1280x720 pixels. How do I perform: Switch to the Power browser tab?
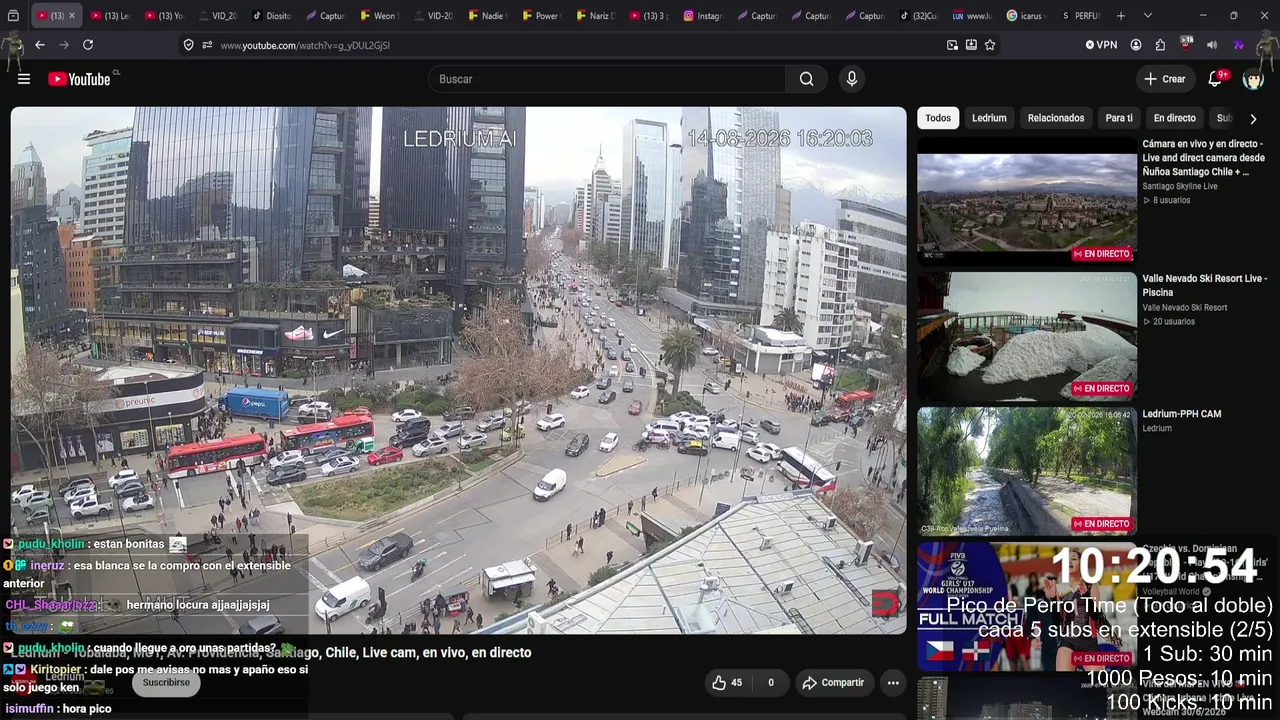tap(541, 16)
